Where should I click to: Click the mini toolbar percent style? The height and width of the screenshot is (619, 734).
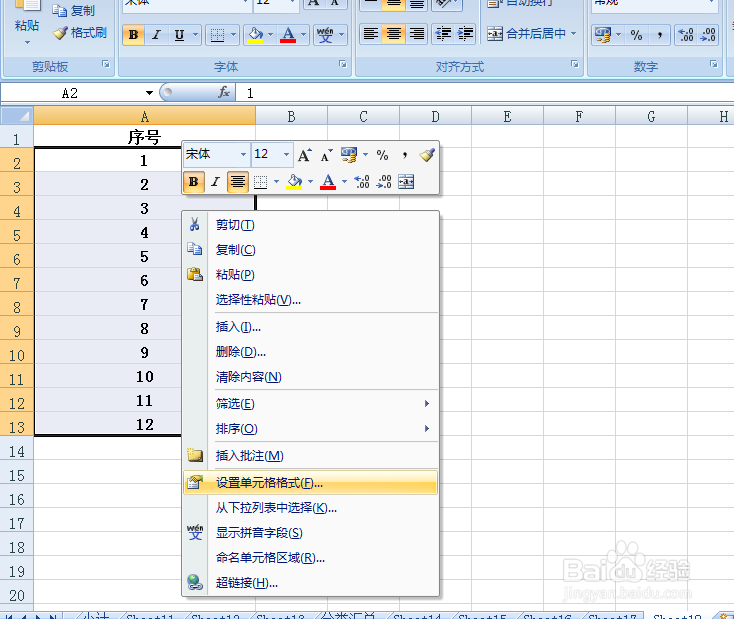pos(382,155)
